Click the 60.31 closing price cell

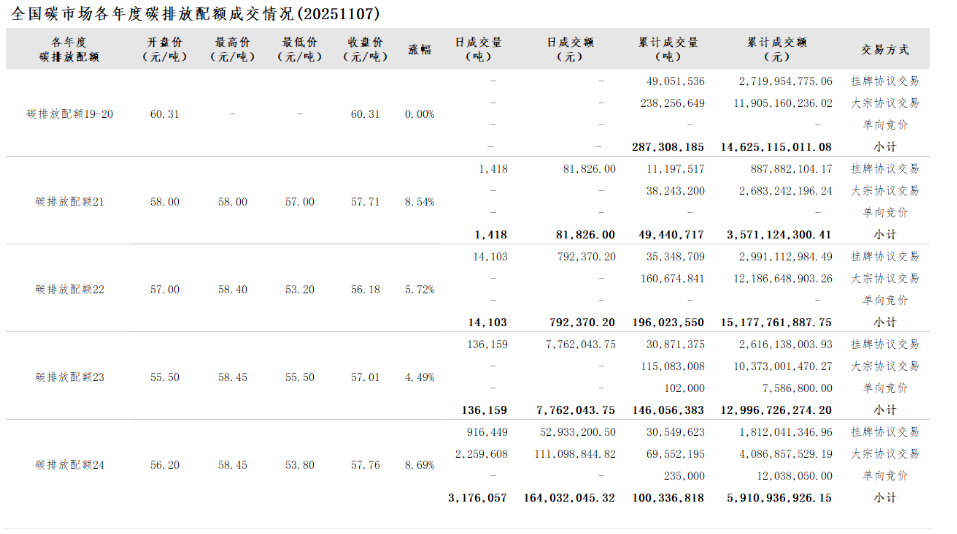[365, 114]
